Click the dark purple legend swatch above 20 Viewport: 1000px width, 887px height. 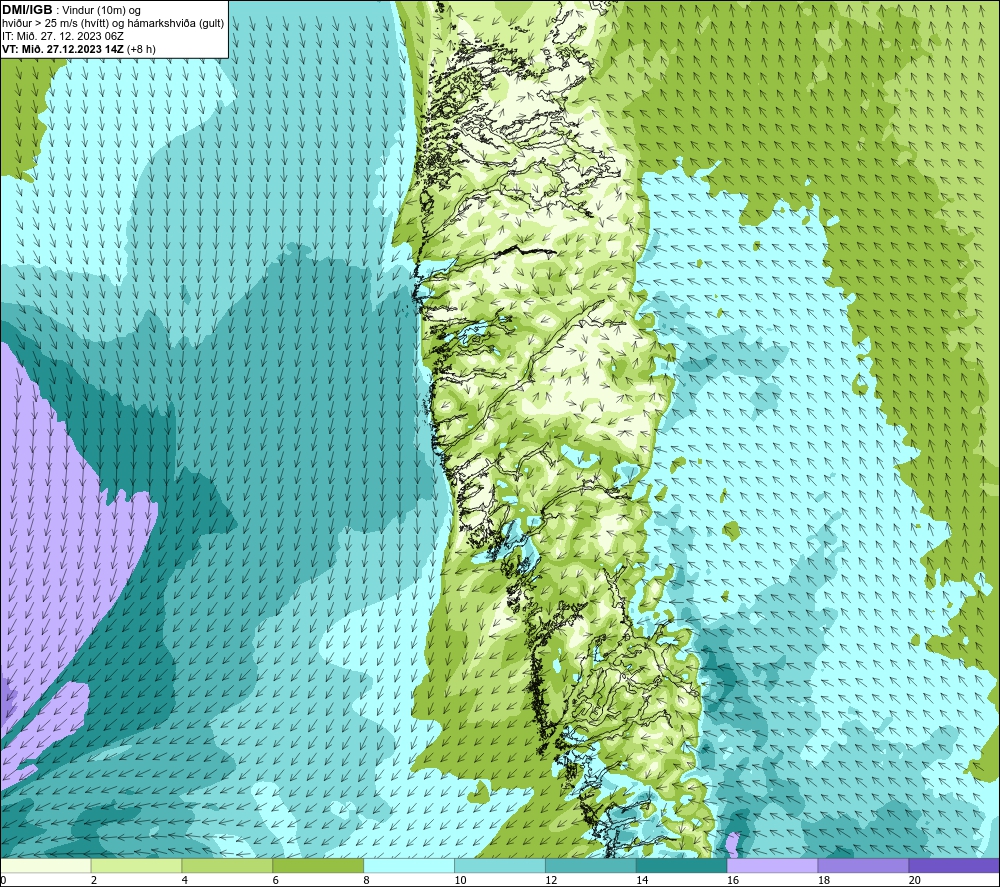click(x=954, y=865)
